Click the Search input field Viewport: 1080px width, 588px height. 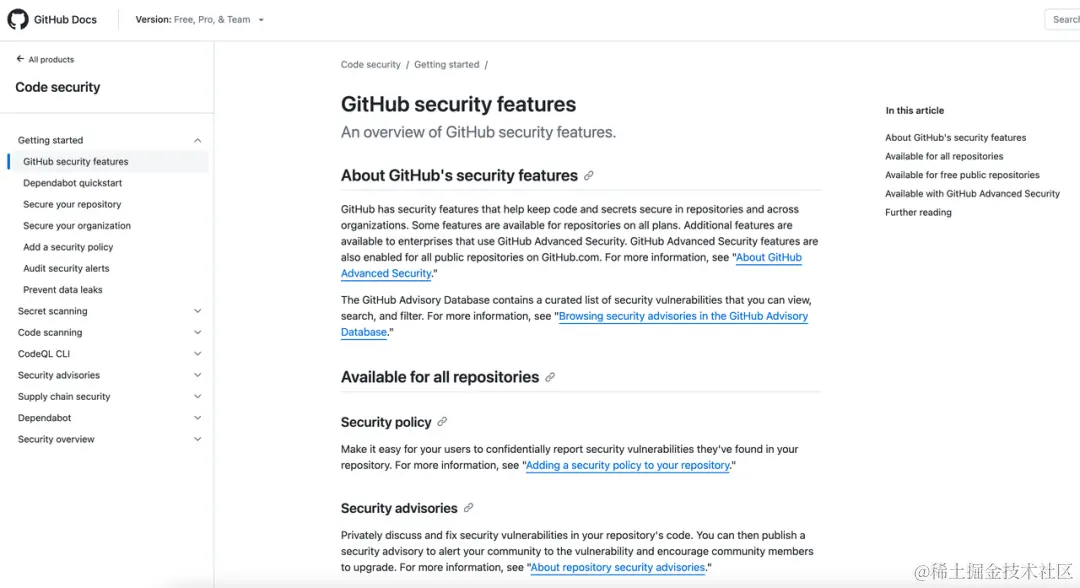pyautogui.click(x=1064, y=19)
